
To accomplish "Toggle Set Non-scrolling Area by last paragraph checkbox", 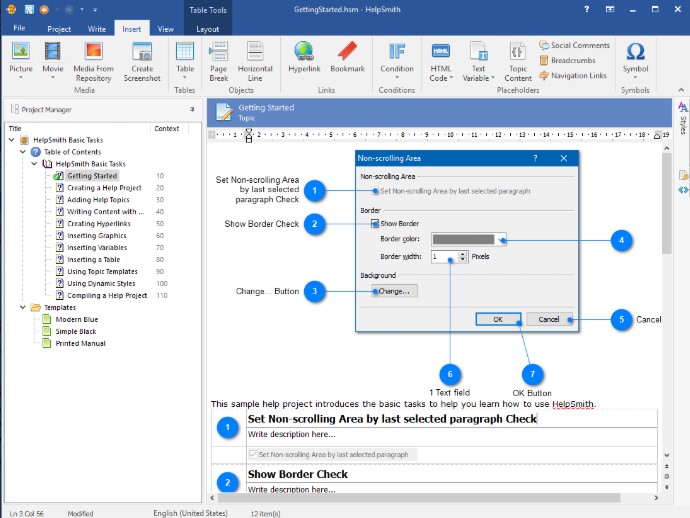I will (375, 190).
